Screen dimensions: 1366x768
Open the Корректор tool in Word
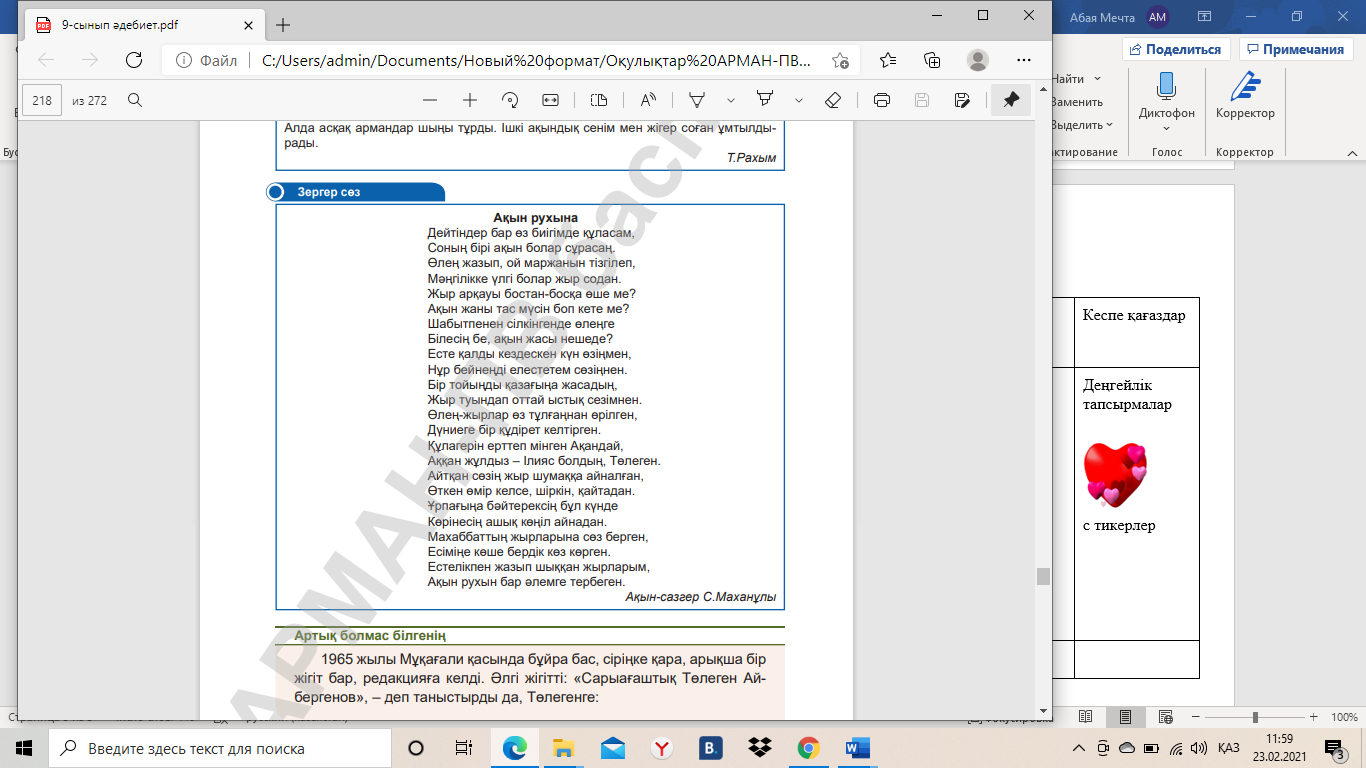[1245, 96]
